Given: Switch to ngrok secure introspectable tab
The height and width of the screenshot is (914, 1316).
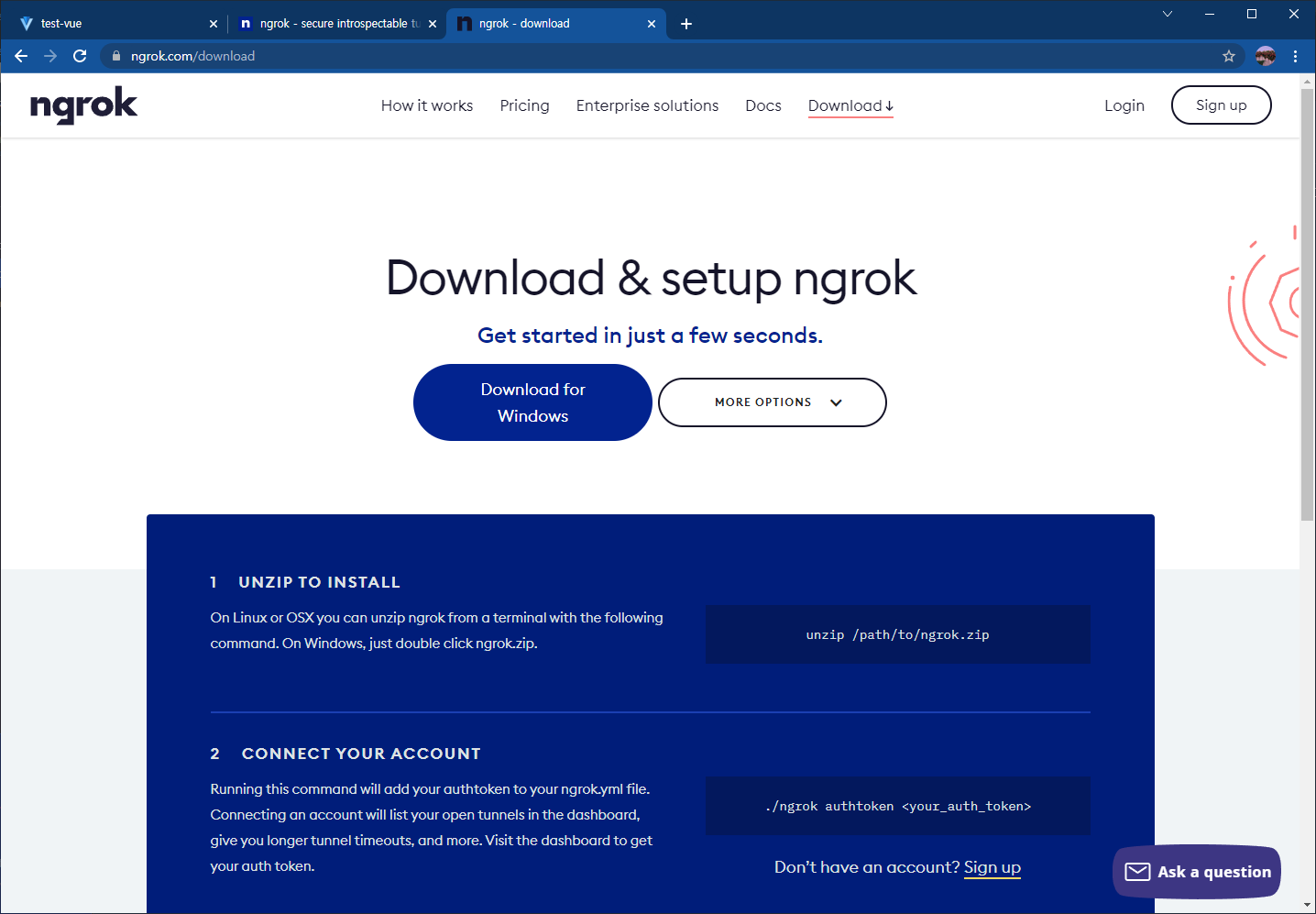Looking at the screenshot, I should pos(337,24).
